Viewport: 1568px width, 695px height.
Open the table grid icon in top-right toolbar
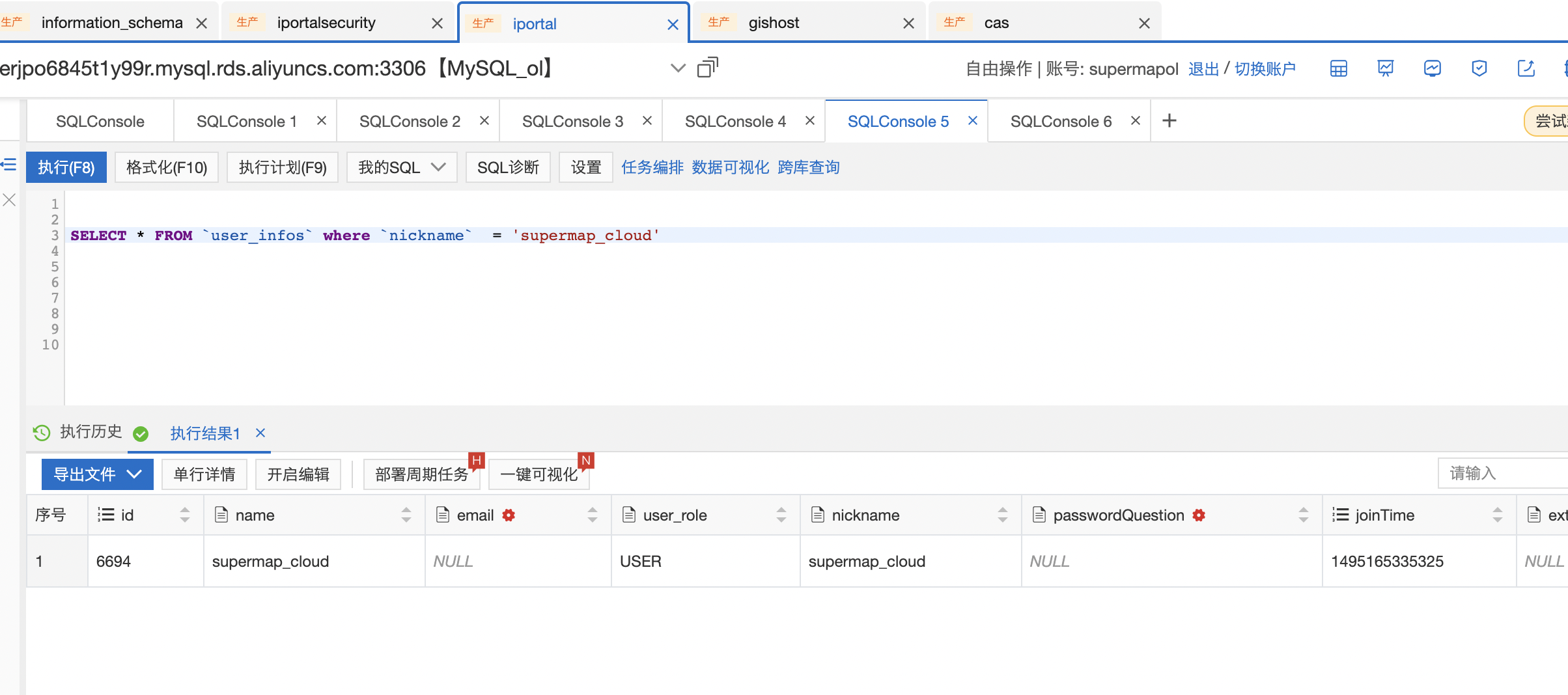point(1338,68)
